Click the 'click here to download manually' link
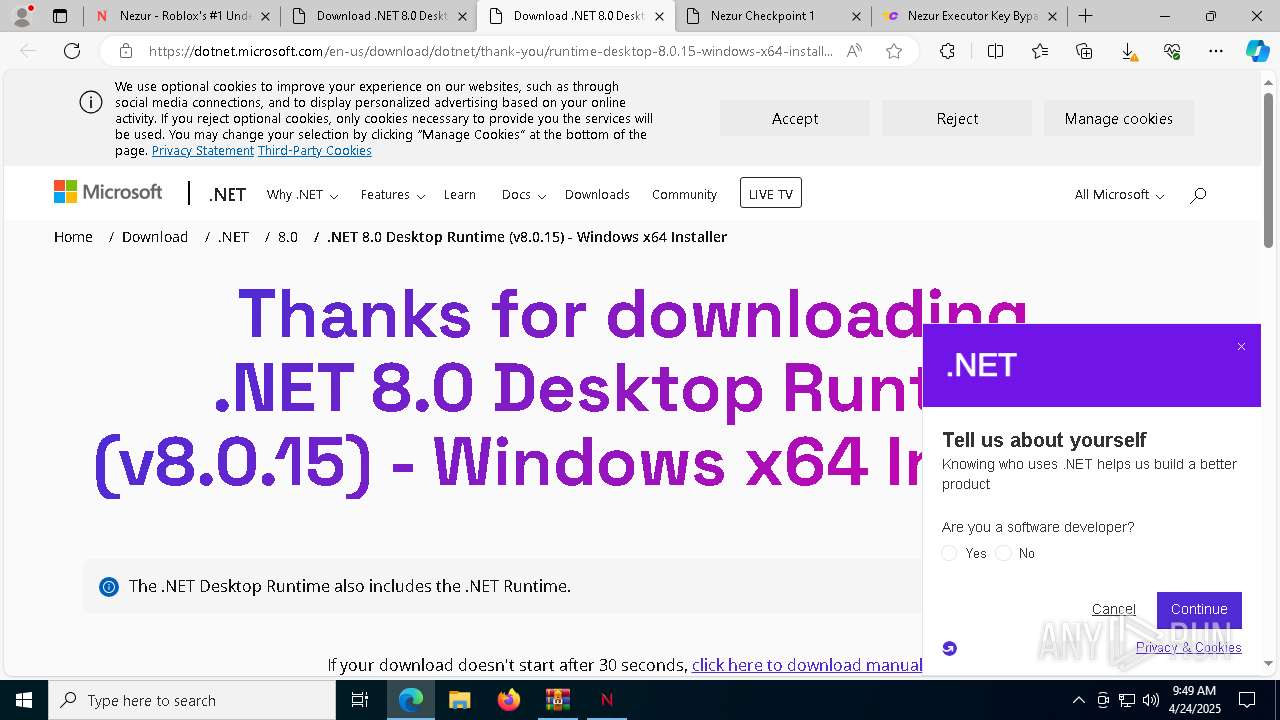Viewport: 1280px width, 720px height. pyautogui.click(x=806, y=665)
